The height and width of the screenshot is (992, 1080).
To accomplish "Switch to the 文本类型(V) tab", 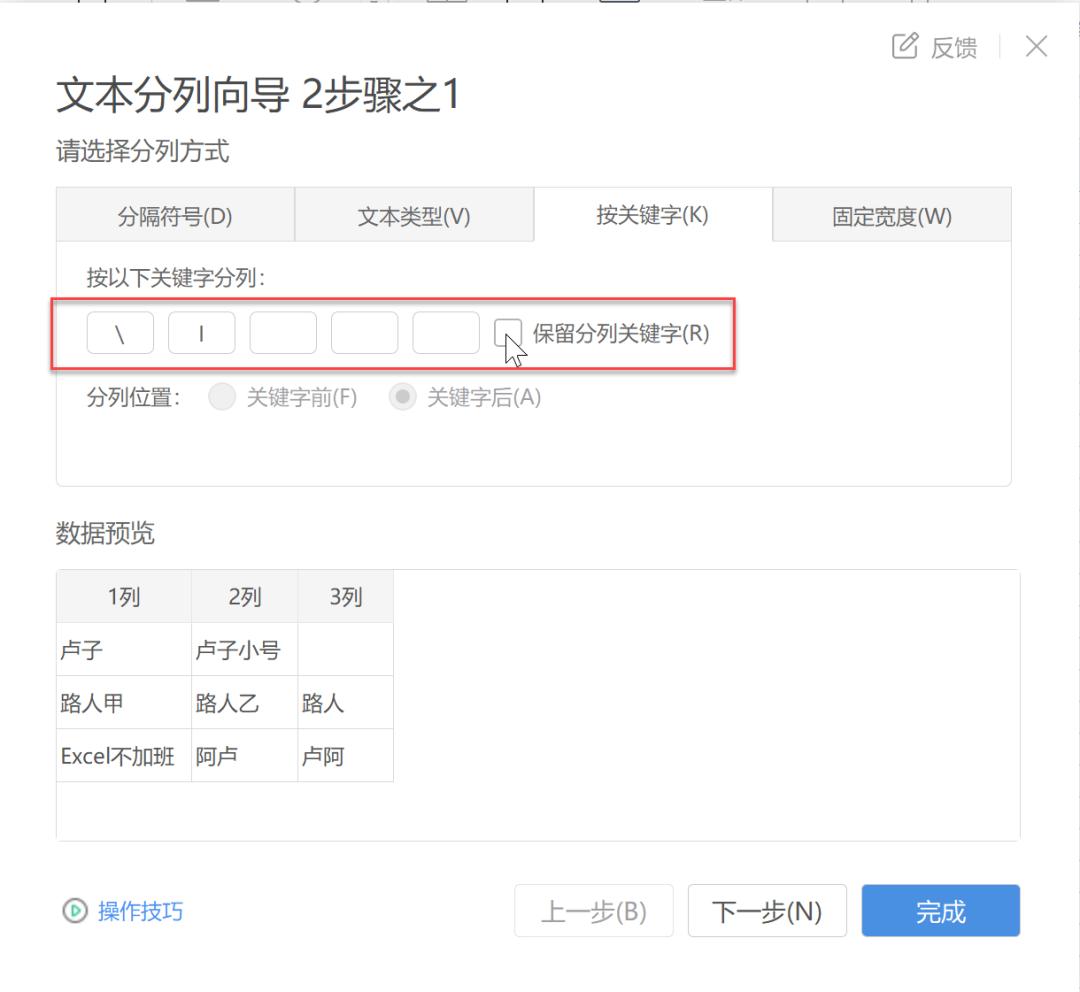I will tap(414, 214).
